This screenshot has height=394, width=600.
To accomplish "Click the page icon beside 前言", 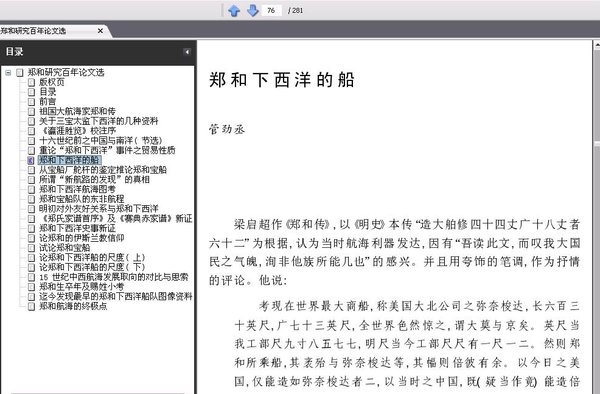I will tap(31, 102).
